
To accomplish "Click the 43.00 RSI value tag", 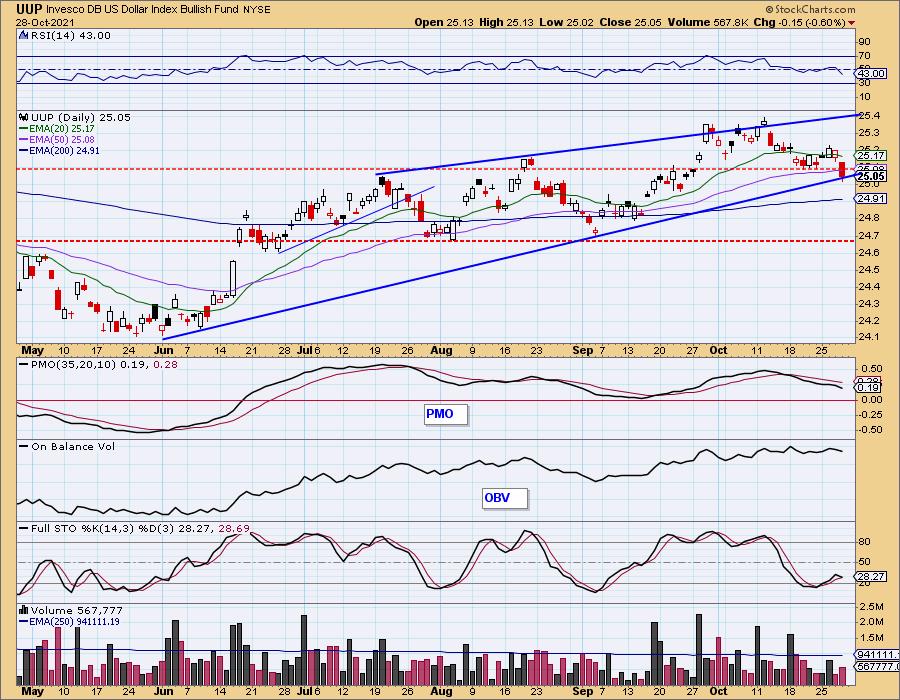I will coord(871,73).
